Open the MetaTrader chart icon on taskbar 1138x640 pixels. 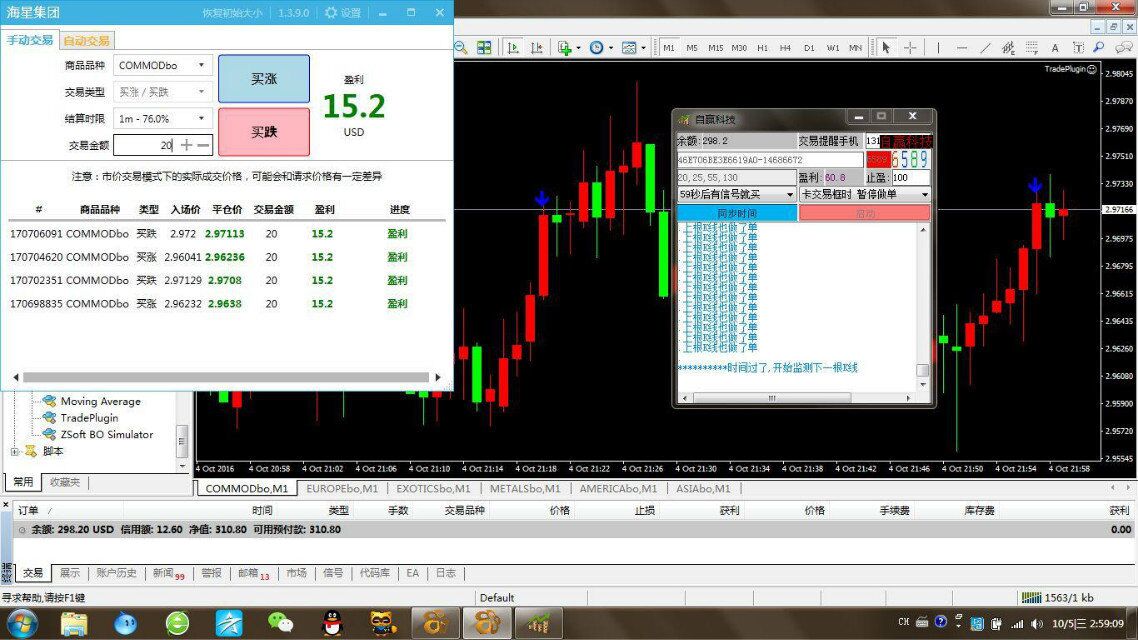[x=538, y=623]
